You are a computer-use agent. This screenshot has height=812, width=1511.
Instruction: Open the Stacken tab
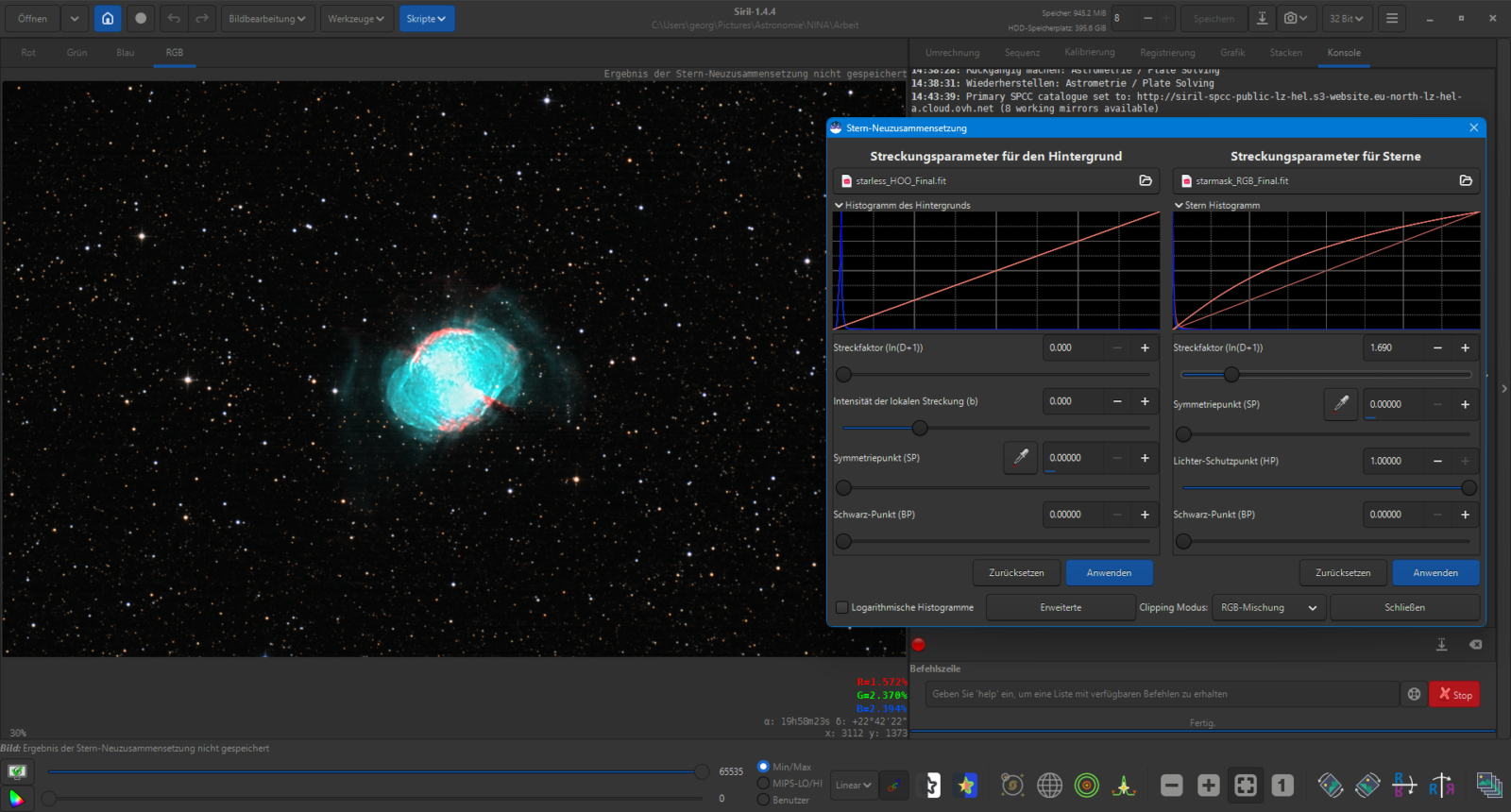1285,53
